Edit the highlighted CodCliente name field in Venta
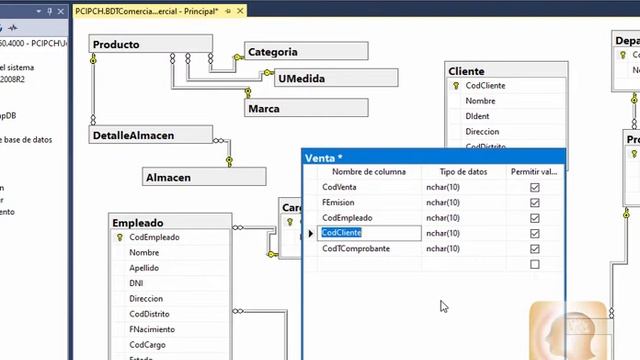640x360 pixels. pos(369,233)
